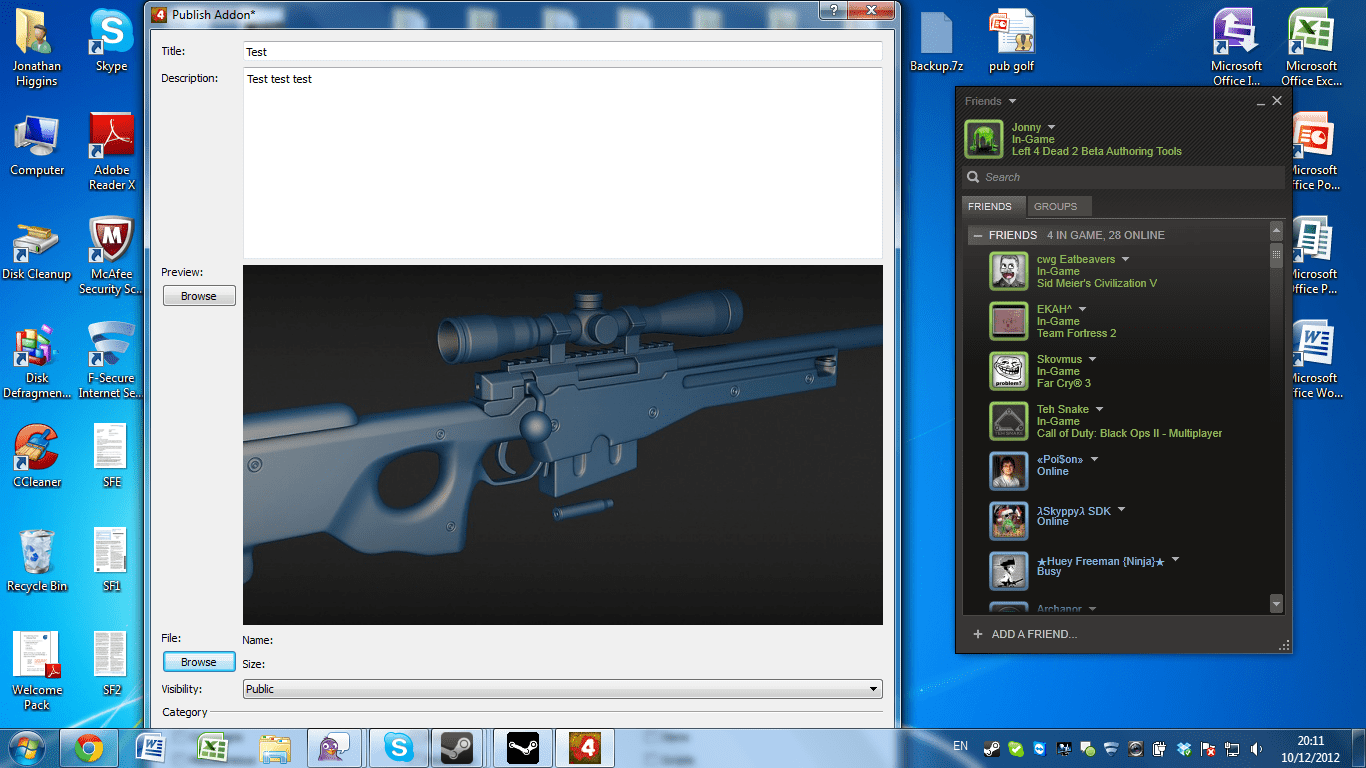Click the volume icon in the system tray
1366x768 pixels.
click(1257, 748)
